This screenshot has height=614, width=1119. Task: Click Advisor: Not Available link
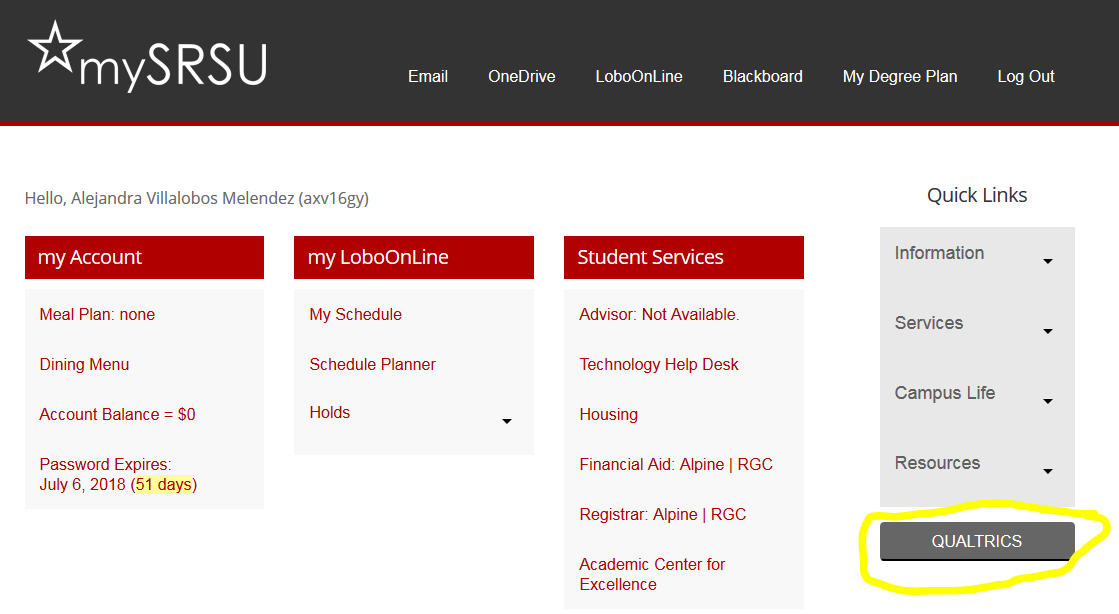(x=659, y=314)
